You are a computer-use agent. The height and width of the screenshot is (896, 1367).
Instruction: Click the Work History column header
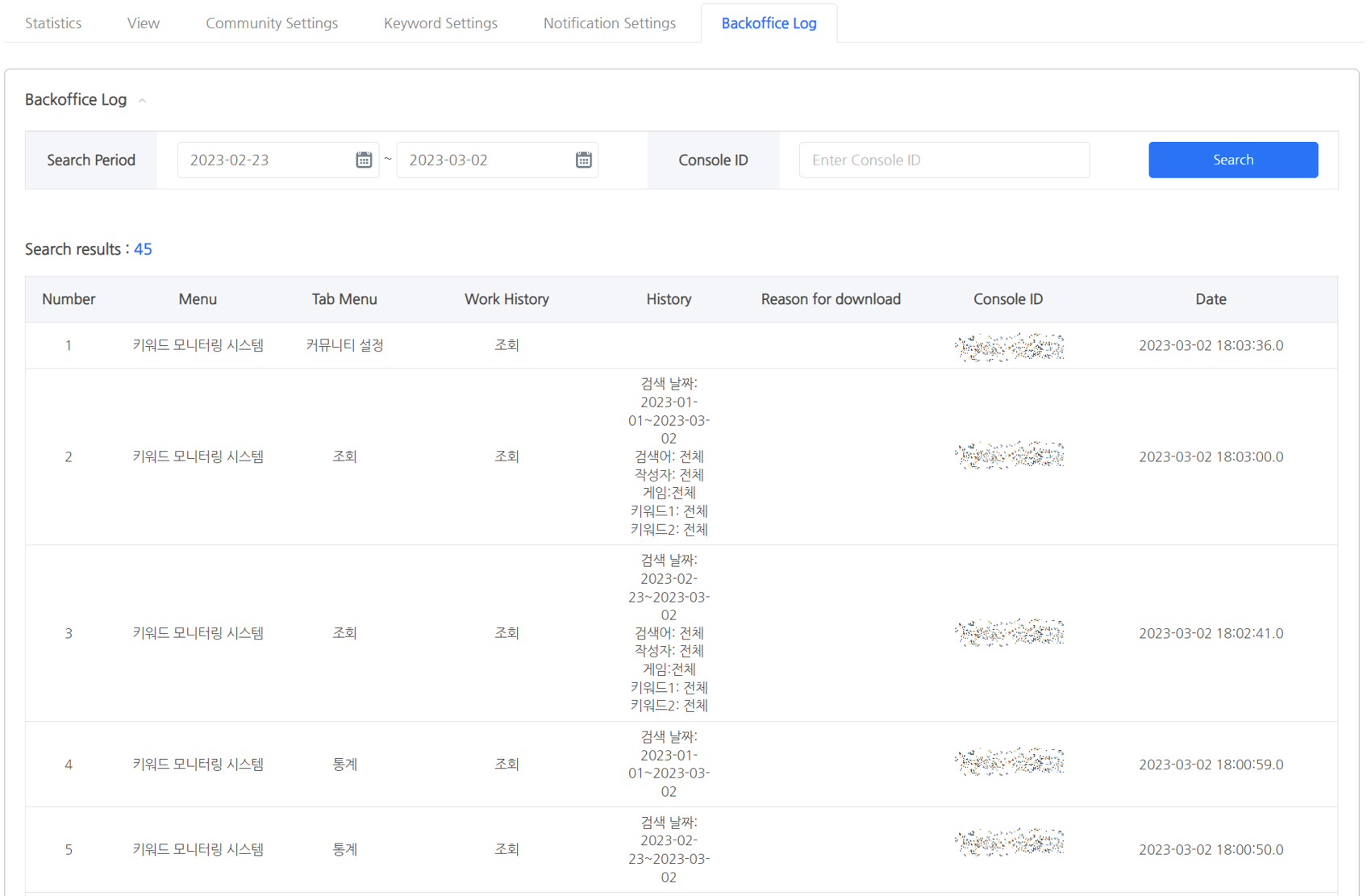[506, 299]
